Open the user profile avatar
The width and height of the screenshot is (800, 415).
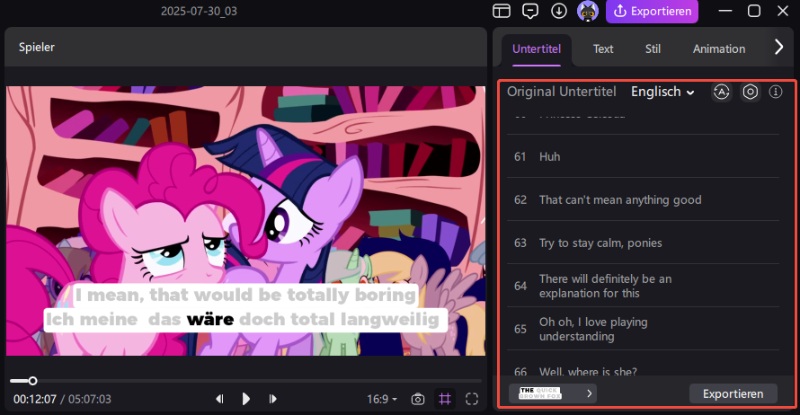tap(587, 11)
